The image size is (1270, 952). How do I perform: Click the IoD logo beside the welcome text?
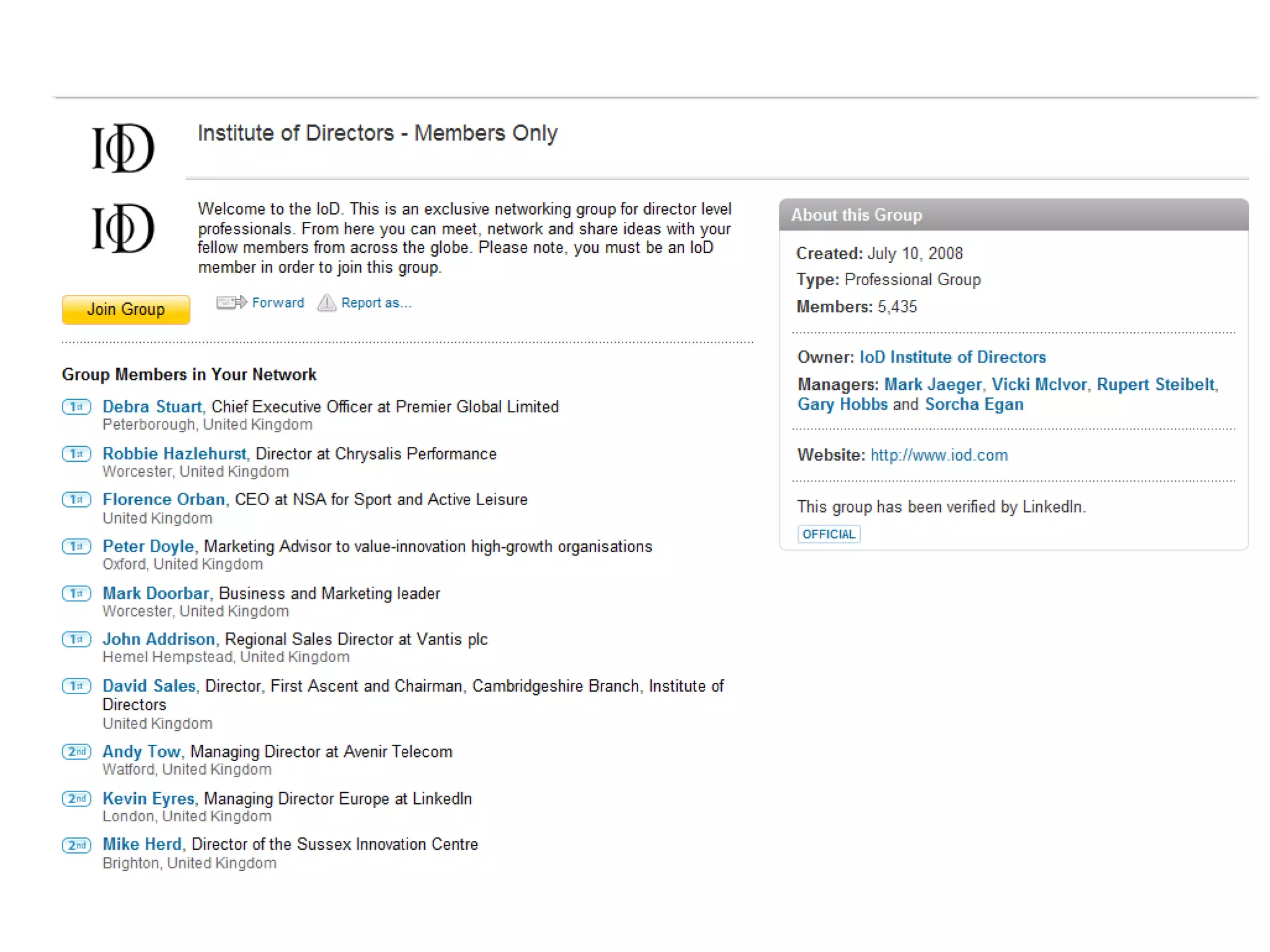[123, 229]
